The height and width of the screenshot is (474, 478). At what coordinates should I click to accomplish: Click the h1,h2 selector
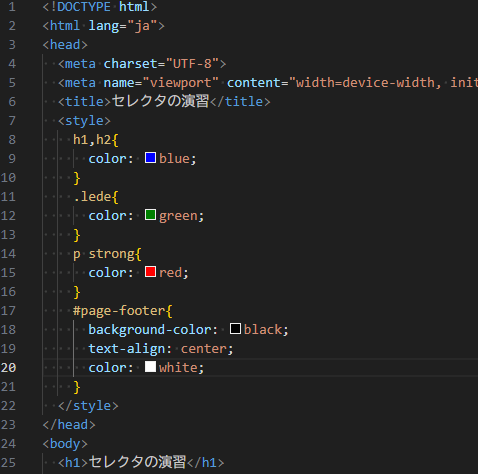tap(92, 140)
